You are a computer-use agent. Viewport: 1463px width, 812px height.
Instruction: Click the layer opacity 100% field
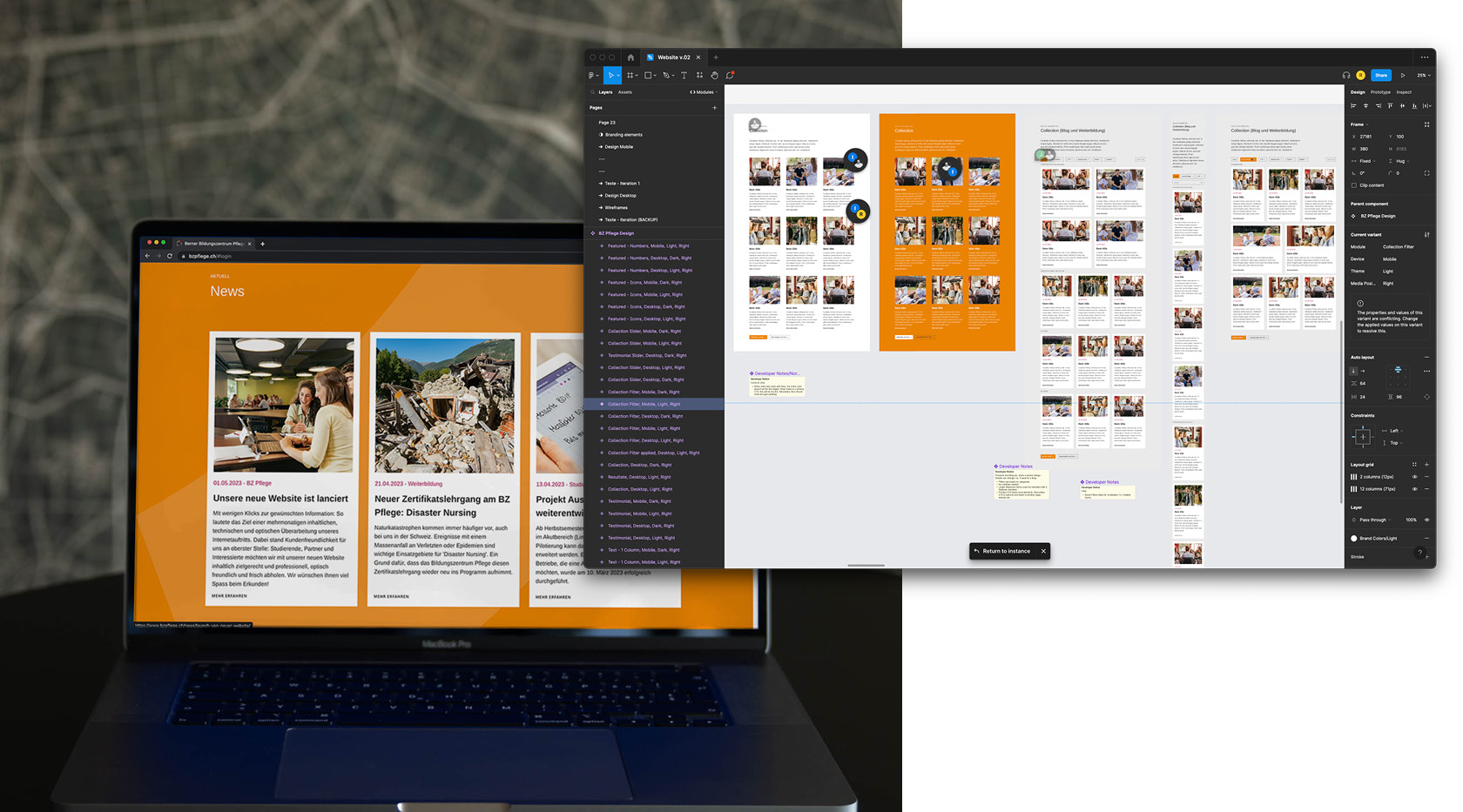(1411, 520)
